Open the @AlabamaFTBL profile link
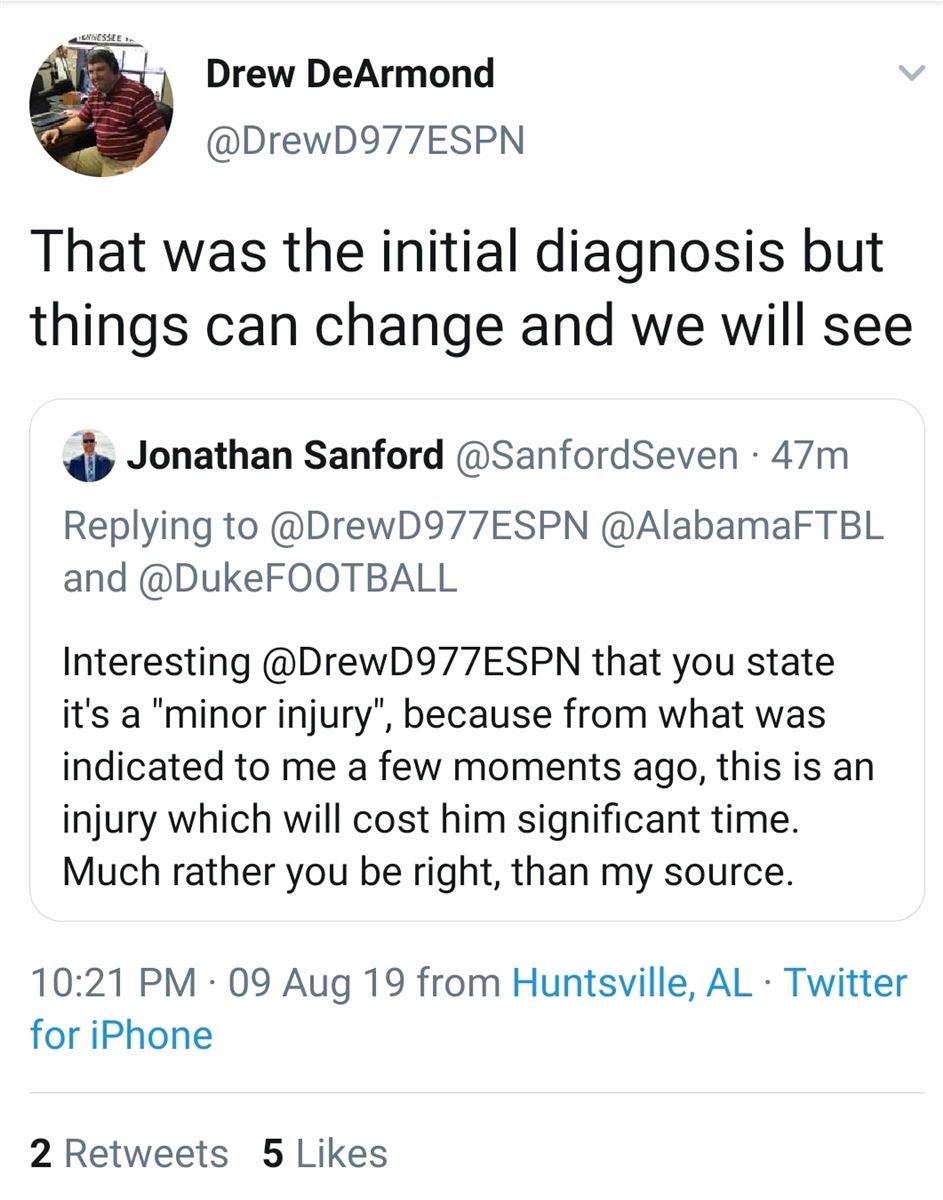Screen dimensions: 943x1200 (740, 526)
